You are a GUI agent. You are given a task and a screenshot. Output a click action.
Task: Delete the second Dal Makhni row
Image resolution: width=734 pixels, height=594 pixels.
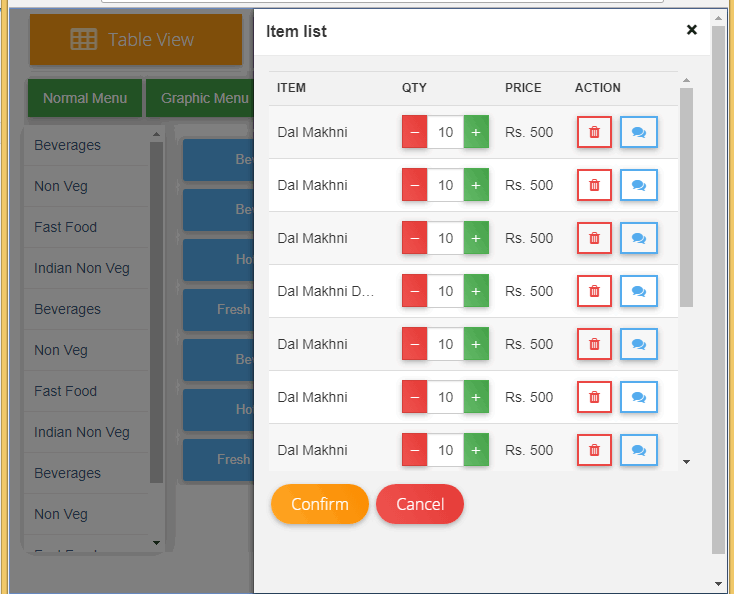594,185
